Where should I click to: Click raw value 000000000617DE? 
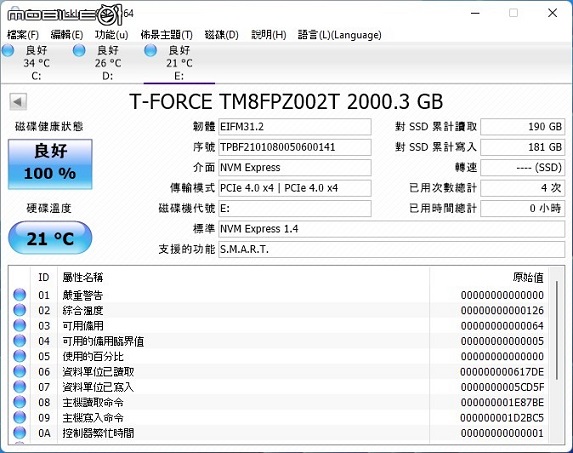click(x=502, y=372)
